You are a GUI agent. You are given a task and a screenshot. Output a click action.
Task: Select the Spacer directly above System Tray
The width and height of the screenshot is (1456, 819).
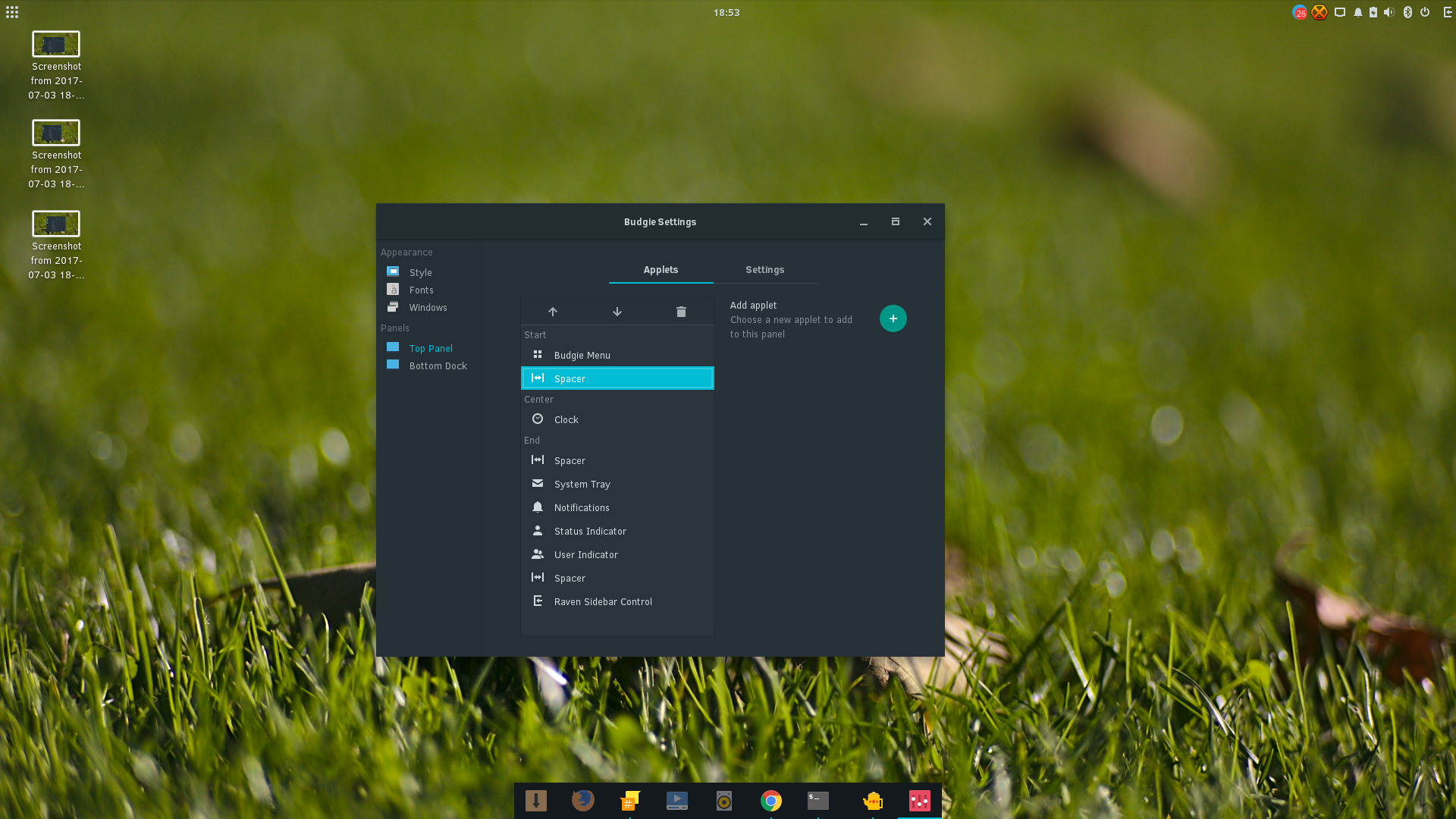[617, 460]
